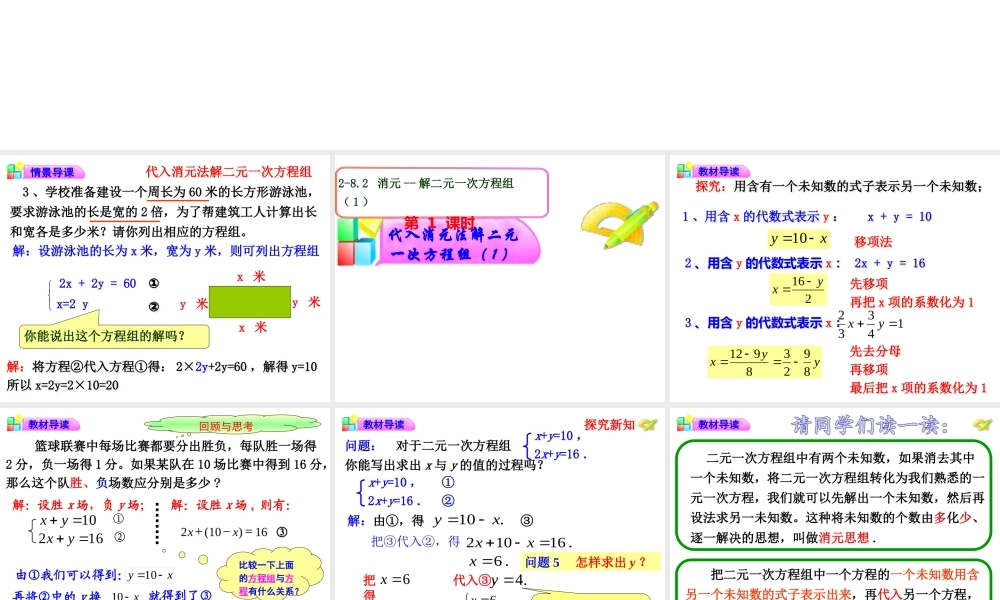This screenshot has width=1000, height=600.
Task: Click the red 移项法 text
Action: pyautogui.click(x=873, y=242)
